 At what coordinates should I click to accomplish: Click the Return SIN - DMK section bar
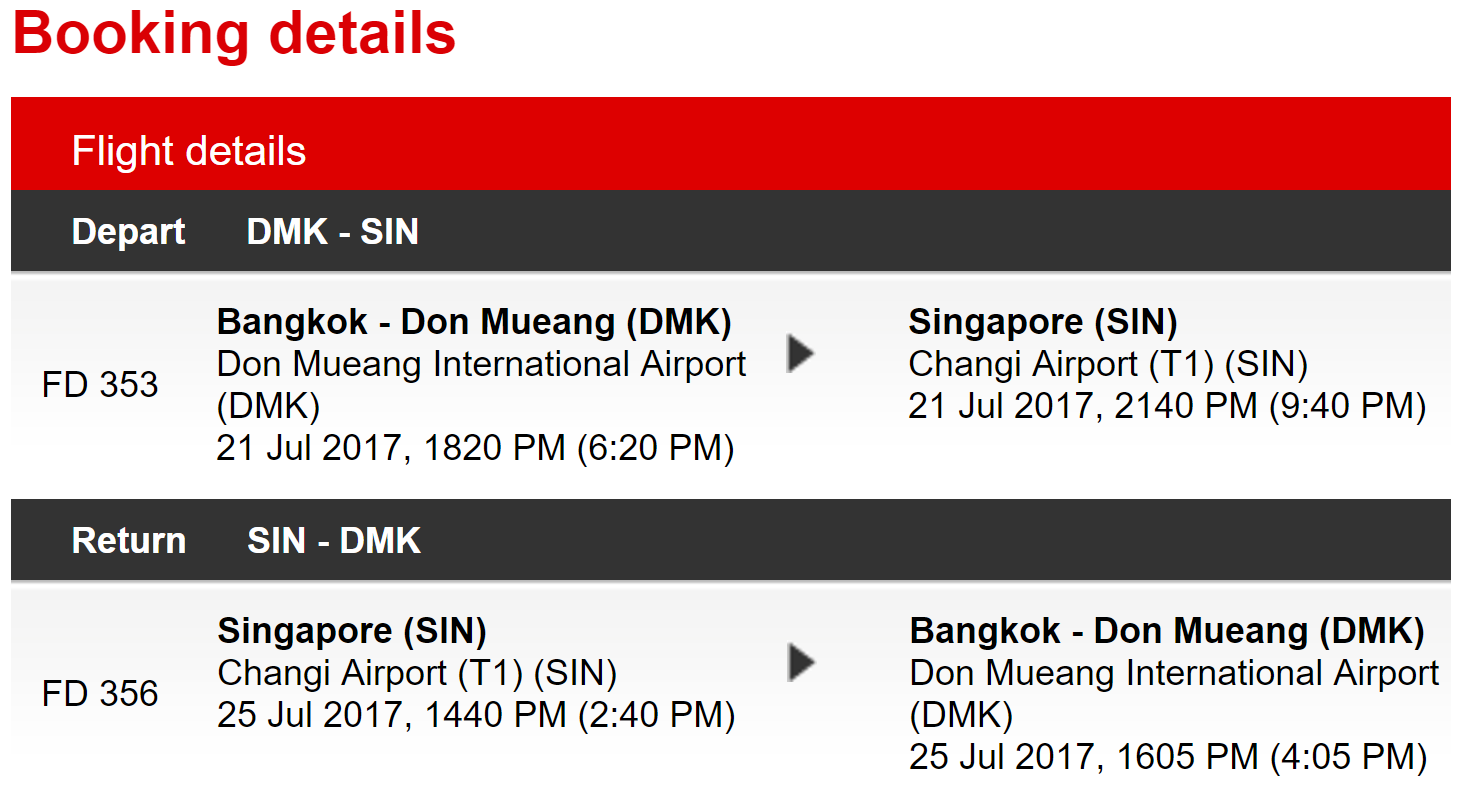[731, 540]
